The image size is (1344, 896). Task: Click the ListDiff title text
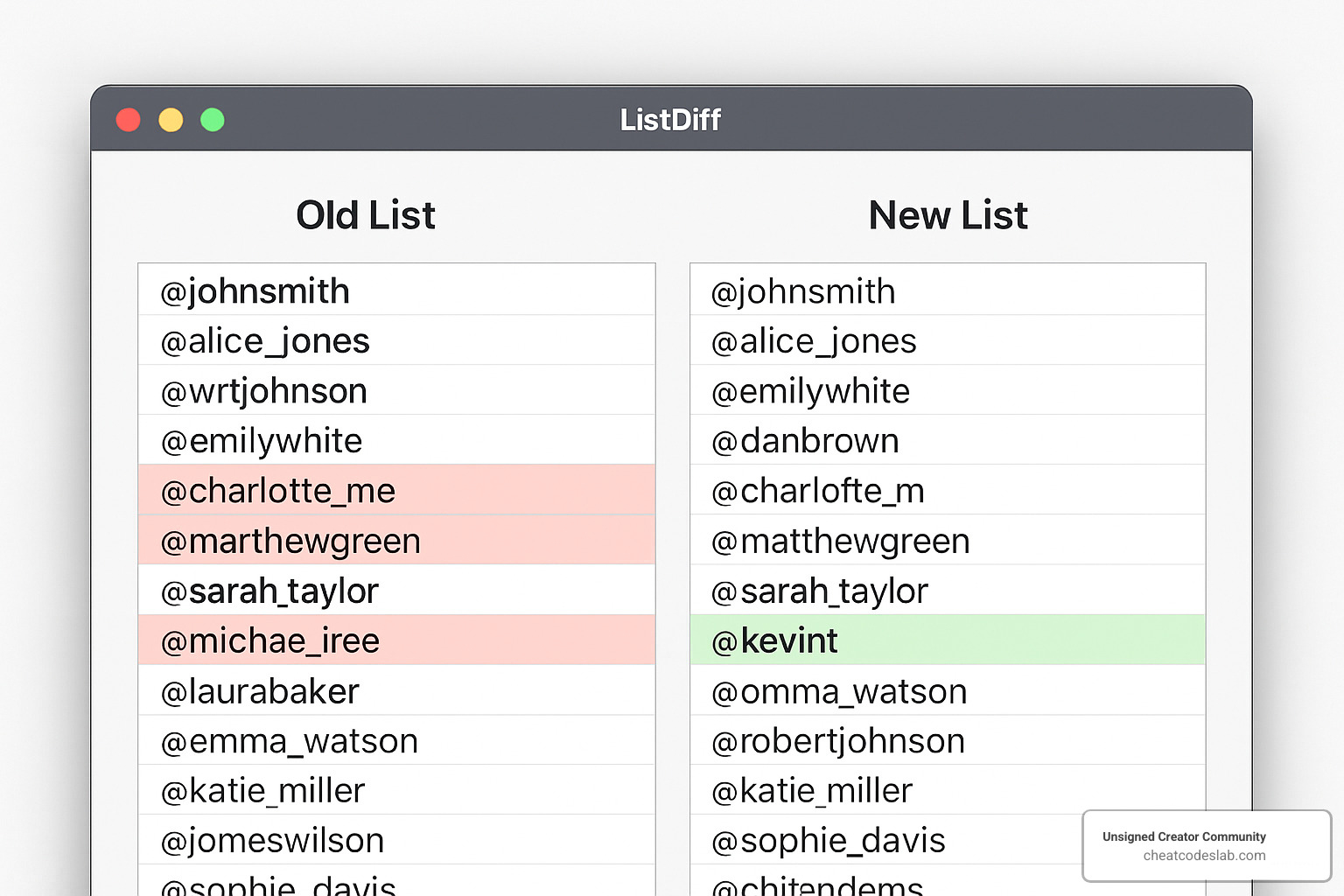point(670,119)
